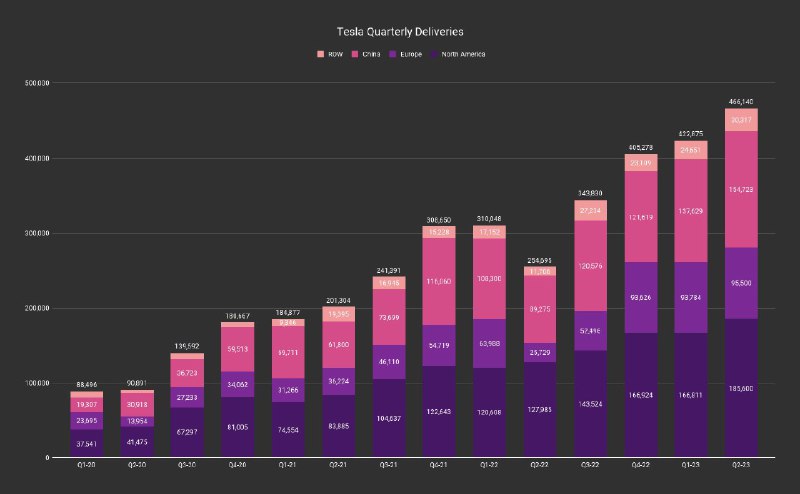Select the Q4-21 China segment labeled 116,060

point(439,281)
